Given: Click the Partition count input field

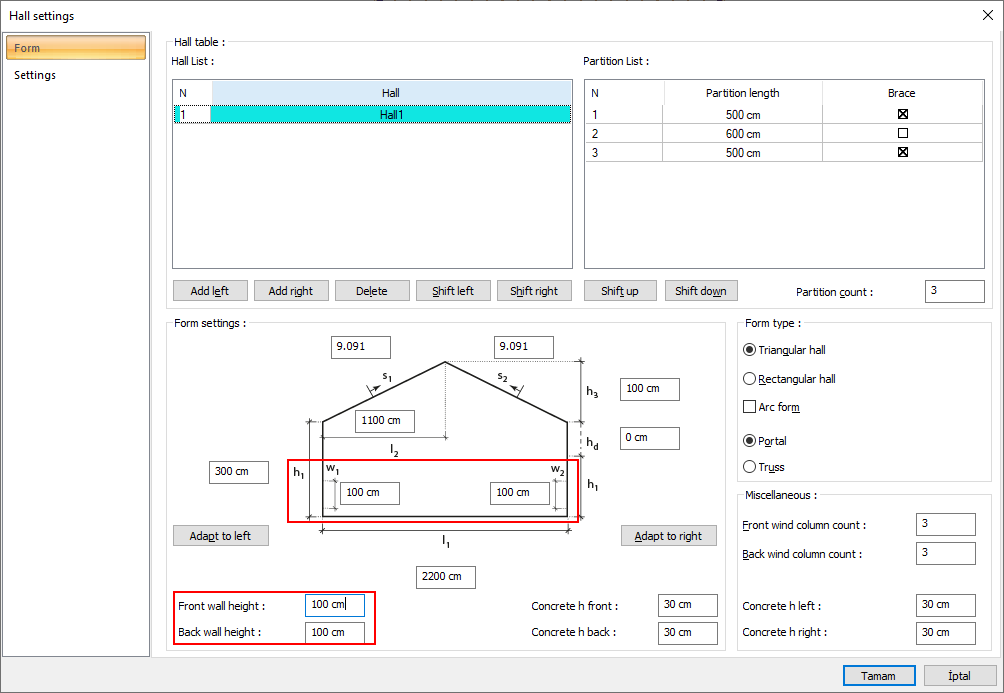Looking at the screenshot, I should click(953, 292).
